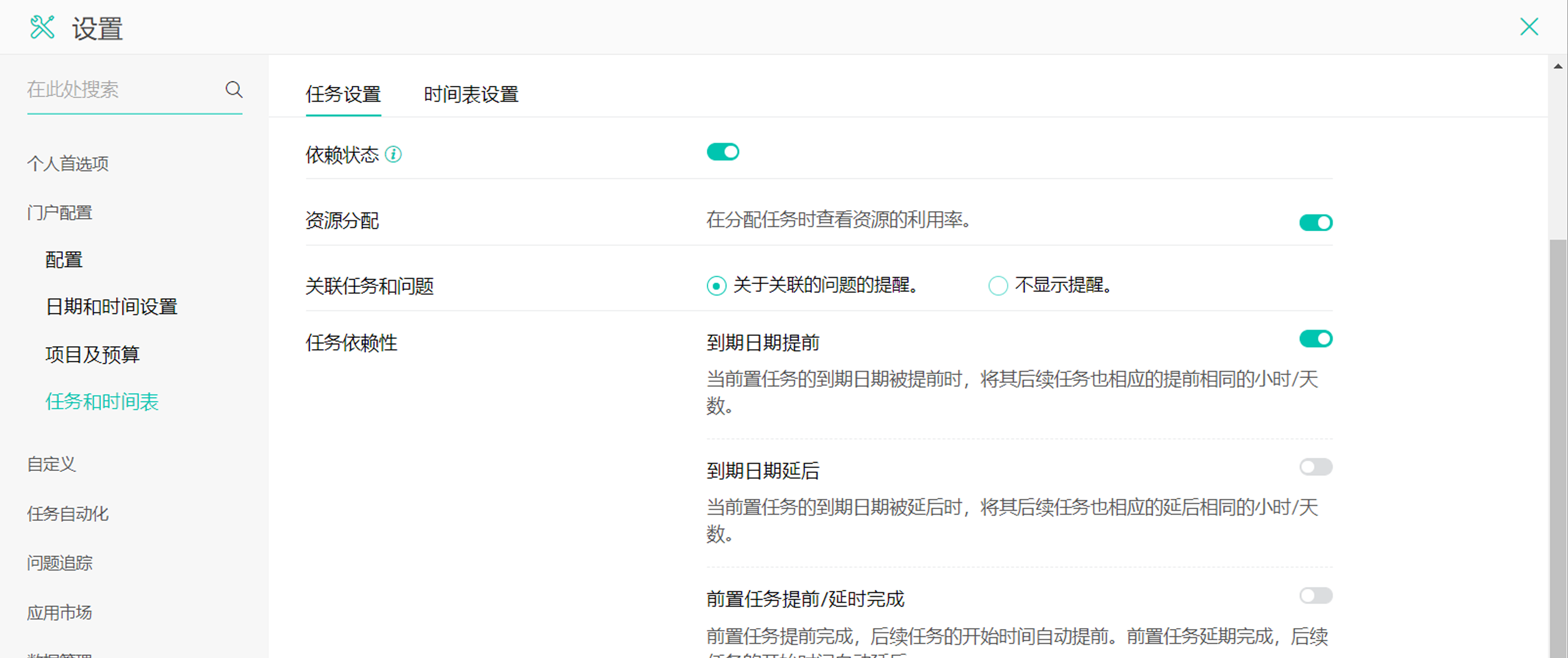
Task: Open 日期和时间设置 page
Action: coord(111,306)
